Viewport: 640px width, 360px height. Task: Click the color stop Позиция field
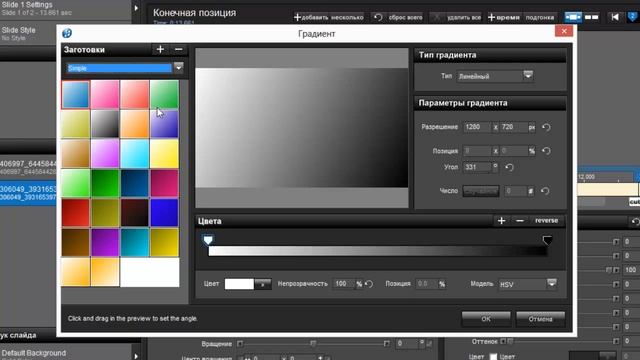(x=427, y=284)
